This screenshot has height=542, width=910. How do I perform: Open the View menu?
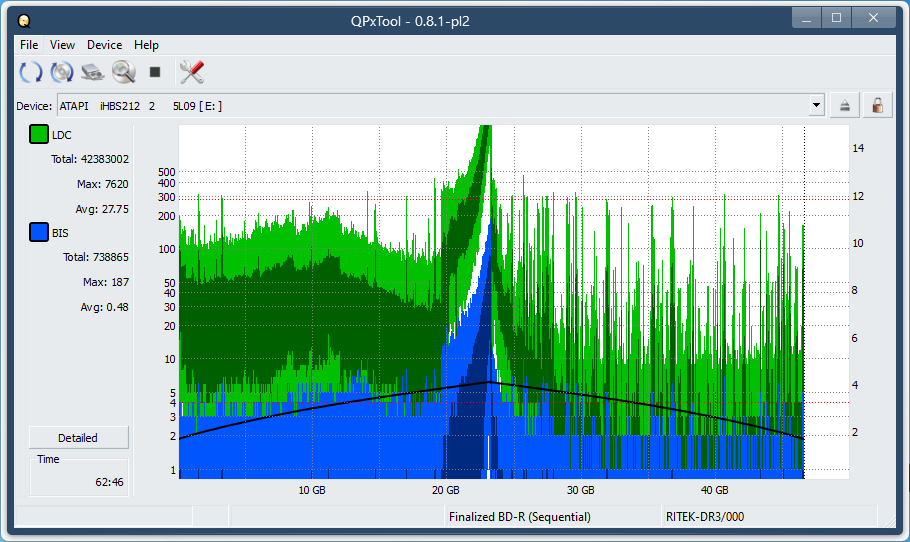coord(62,45)
